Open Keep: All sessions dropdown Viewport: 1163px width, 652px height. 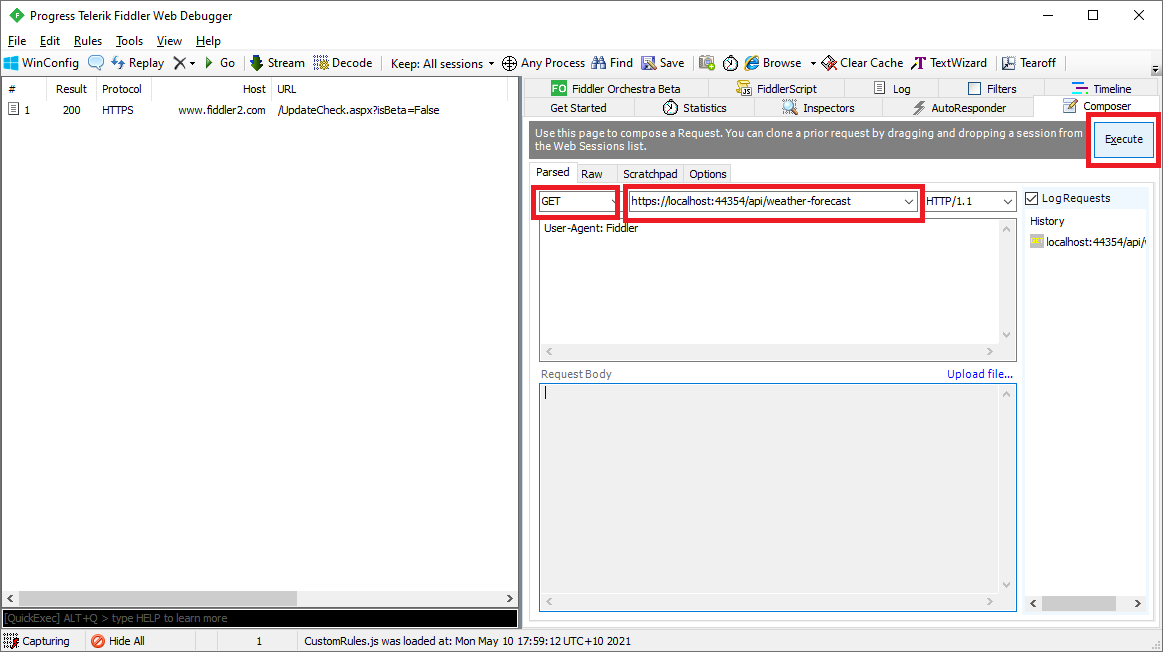[x=442, y=64]
